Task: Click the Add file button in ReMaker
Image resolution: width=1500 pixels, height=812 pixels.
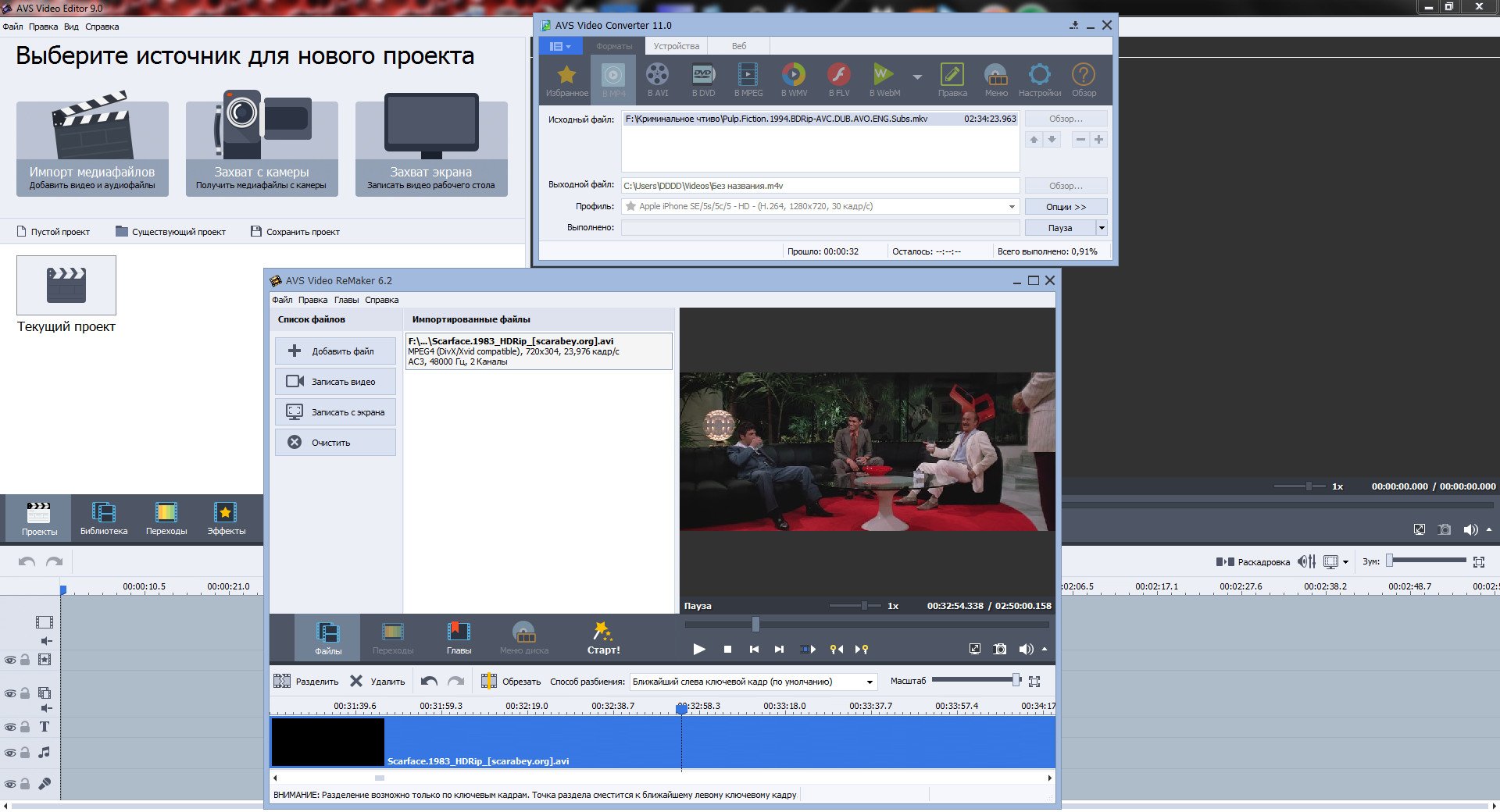Action: click(335, 351)
